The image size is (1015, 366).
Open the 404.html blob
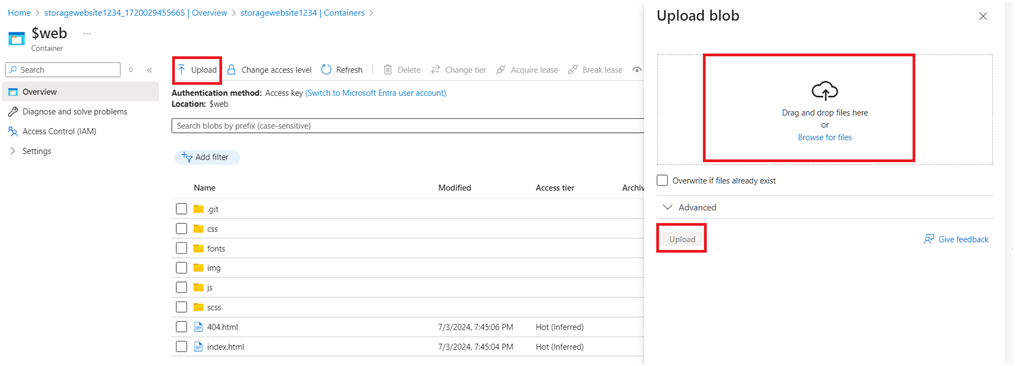coord(223,327)
